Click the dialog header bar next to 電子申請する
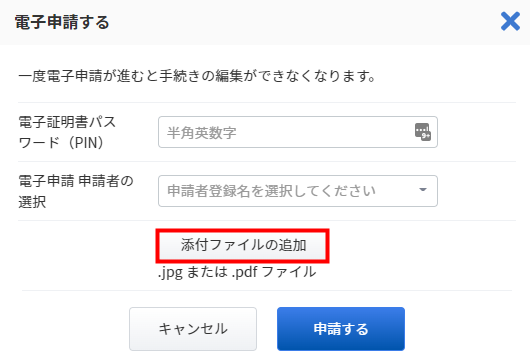The height and width of the screenshot is (363, 530). (304, 22)
